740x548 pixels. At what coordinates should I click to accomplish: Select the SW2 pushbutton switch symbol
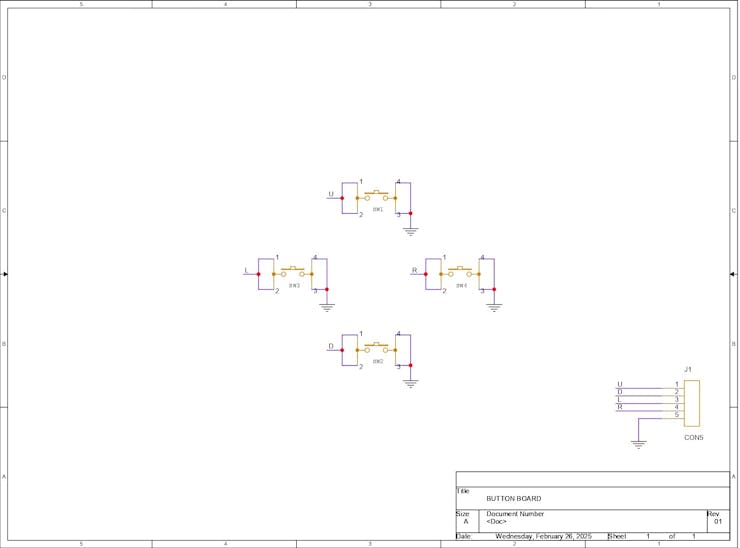(376, 348)
